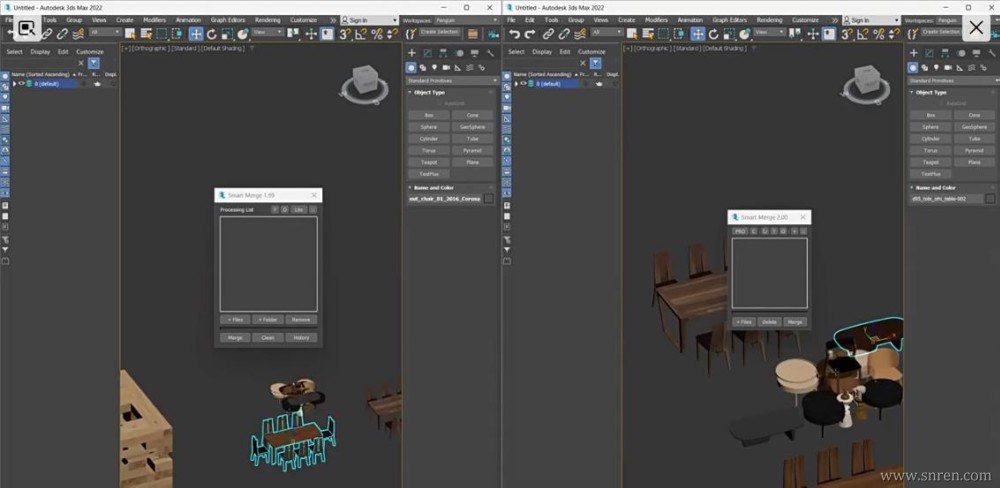Click the Merge button in Smart Merge 2.00
This screenshot has width=1000, height=488.
[795, 322]
